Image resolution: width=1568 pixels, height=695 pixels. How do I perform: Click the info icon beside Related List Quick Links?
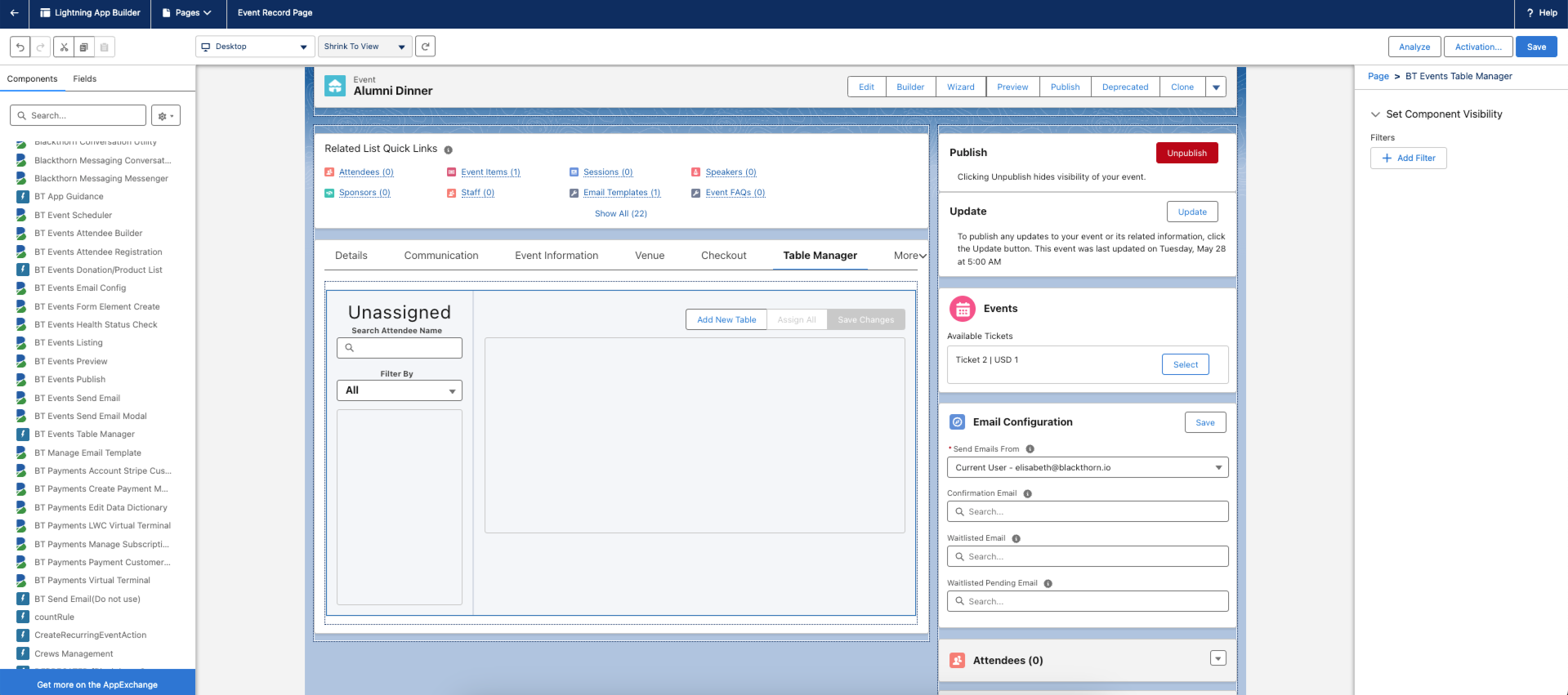[448, 149]
